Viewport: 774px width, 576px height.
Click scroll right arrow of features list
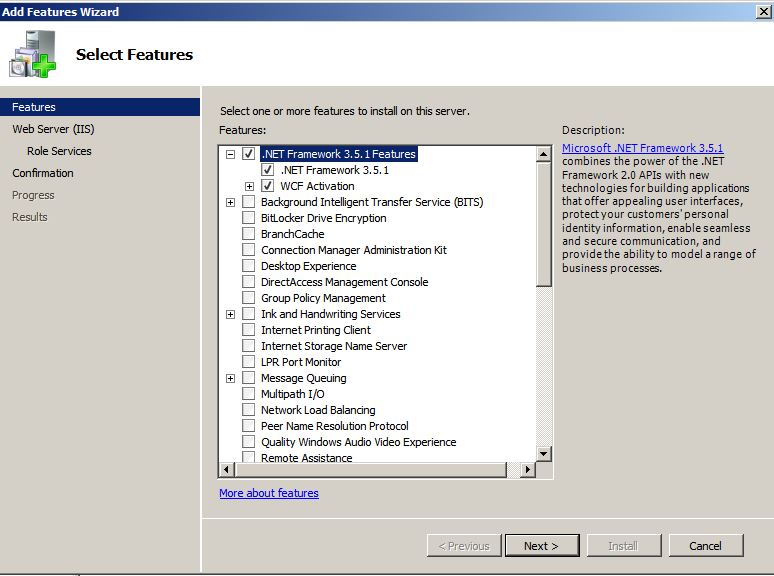click(528, 469)
